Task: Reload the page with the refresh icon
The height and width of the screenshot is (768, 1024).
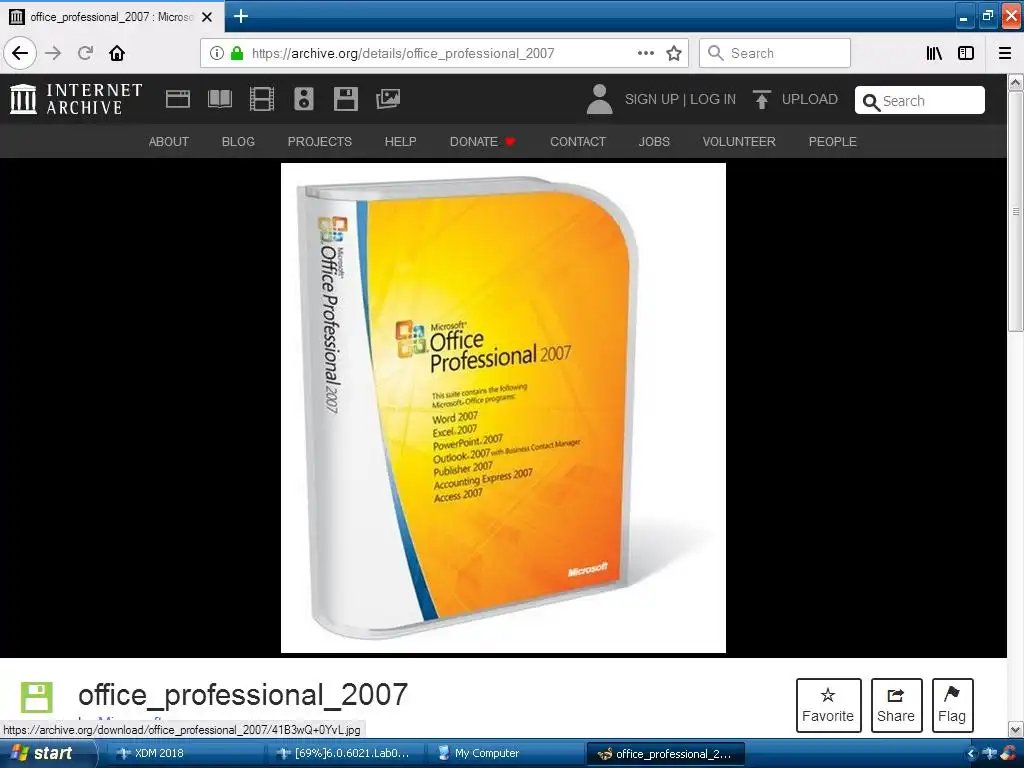Action: coord(85,54)
